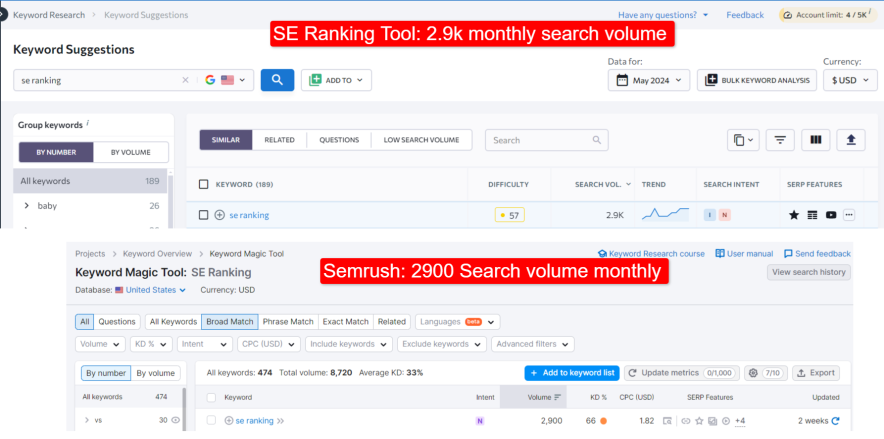The width and height of the screenshot is (884, 439).
Task: Click the double-chevron icon after Semrush 'se ranking'
Action: click(x=280, y=420)
